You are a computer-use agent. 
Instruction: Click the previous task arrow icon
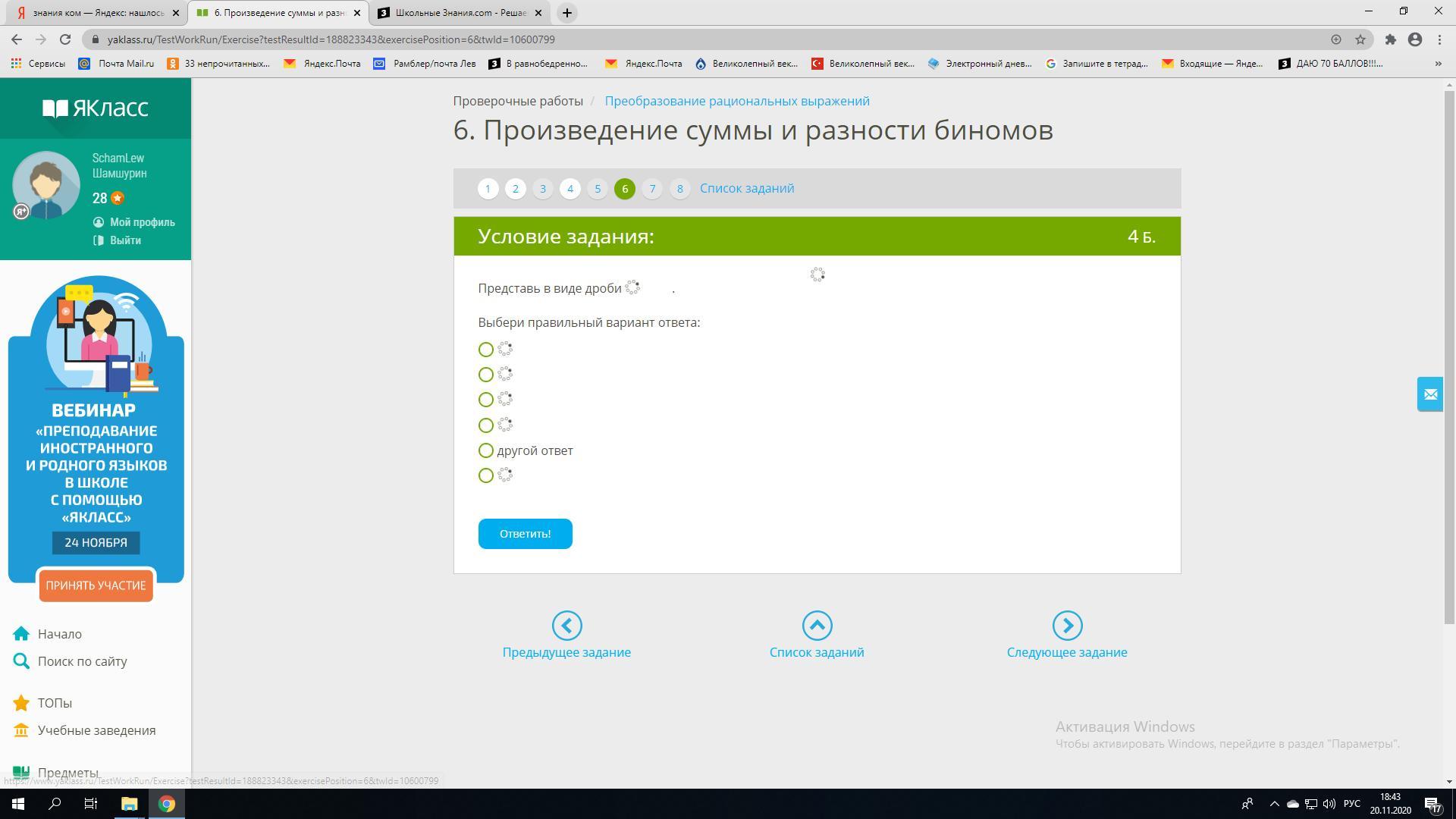[566, 626]
